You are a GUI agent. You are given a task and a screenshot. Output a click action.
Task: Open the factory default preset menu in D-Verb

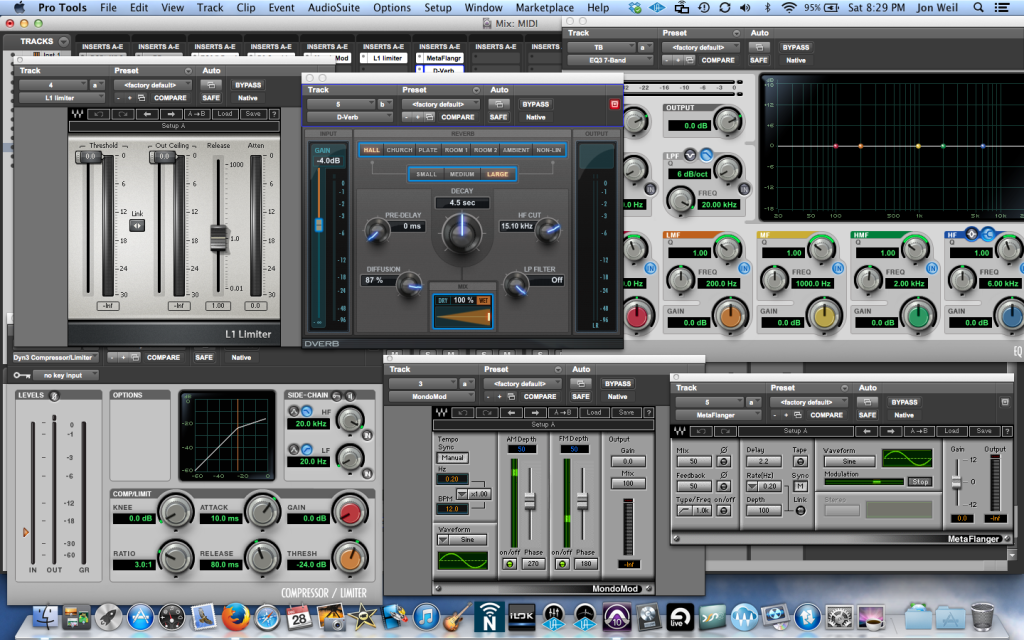point(441,104)
